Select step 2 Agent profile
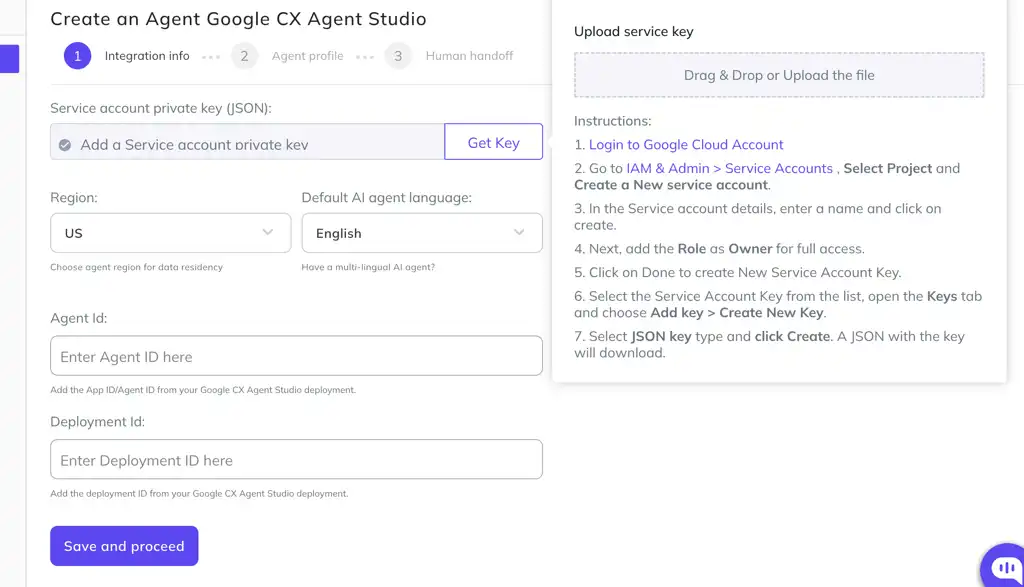Image resolution: width=1024 pixels, height=587 pixels. (x=287, y=56)
